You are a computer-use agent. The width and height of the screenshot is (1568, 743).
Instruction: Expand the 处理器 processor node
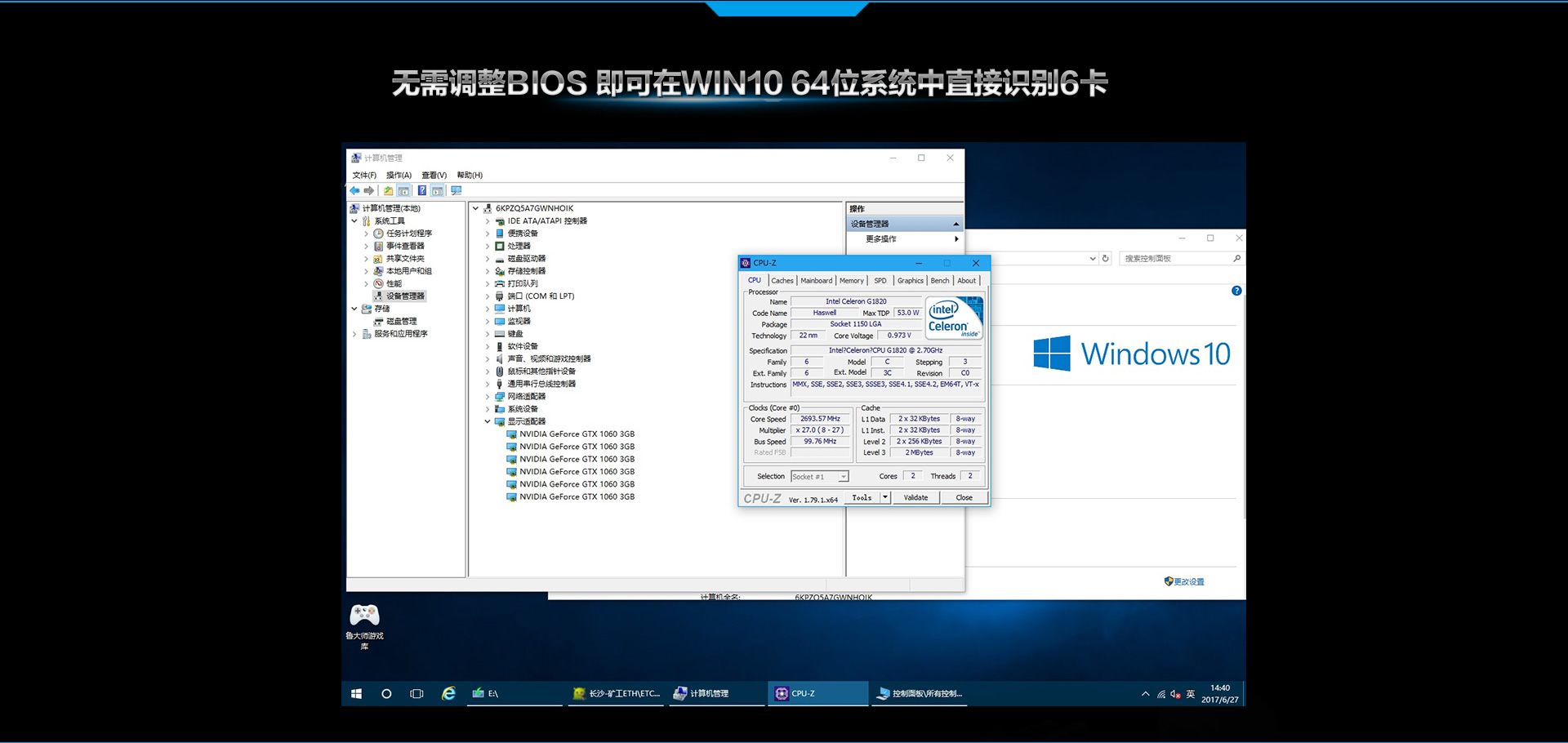488,246
